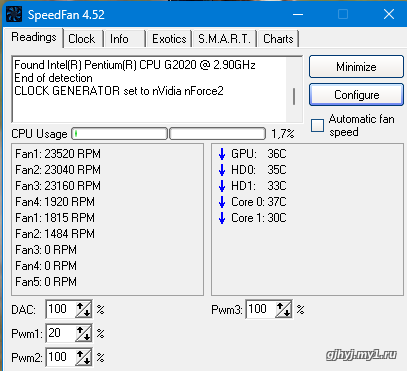Click the 'HD1: 33C' temperature text
This screenshot has height=371, width=407.
click(x=259, y=186)
